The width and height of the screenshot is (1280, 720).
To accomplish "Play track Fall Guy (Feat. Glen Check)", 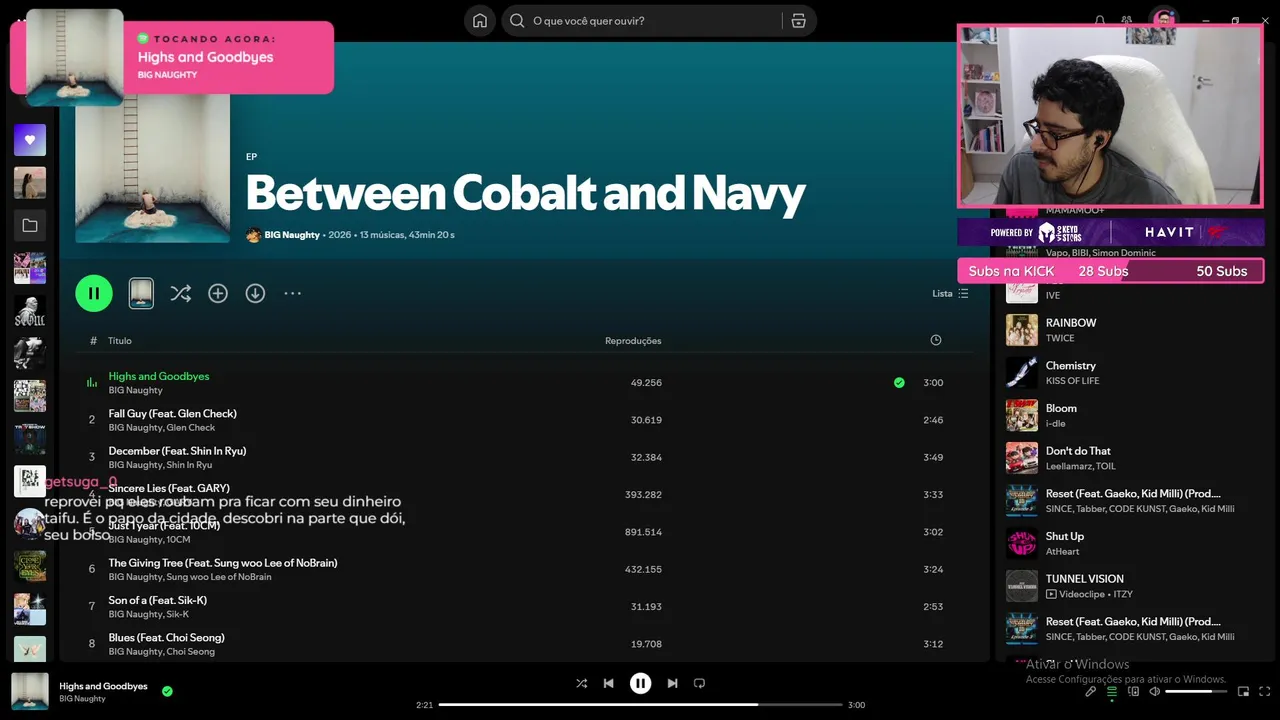I will (172, 413).
